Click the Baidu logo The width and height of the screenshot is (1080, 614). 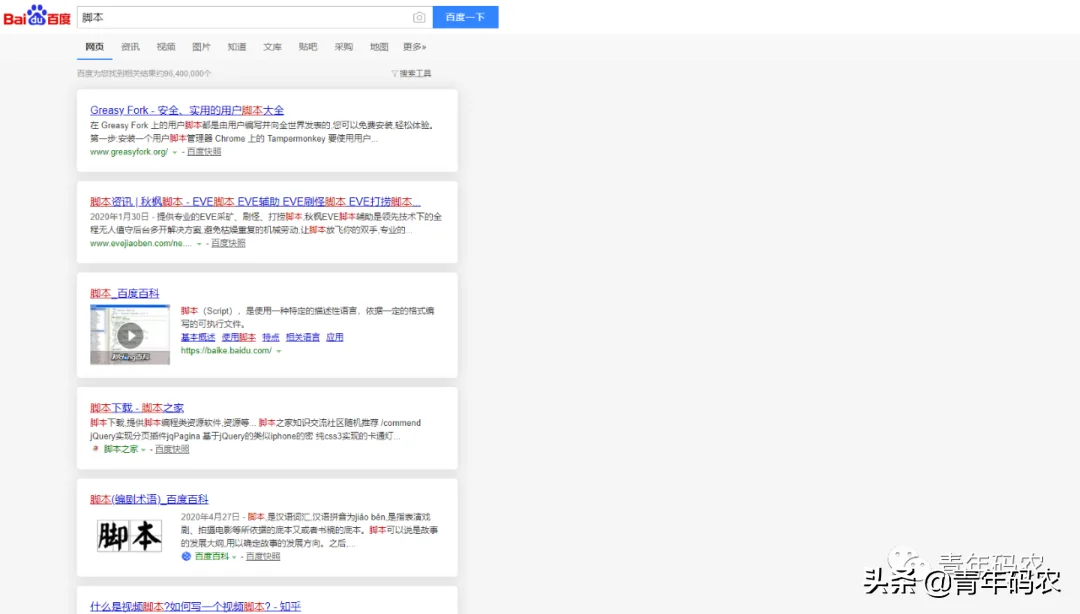[37, 17]
